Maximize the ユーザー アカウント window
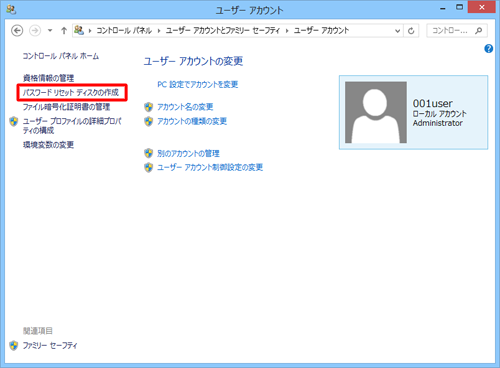Image resolution: width=500 pixels, height=368 pixels. click(460, 7)
